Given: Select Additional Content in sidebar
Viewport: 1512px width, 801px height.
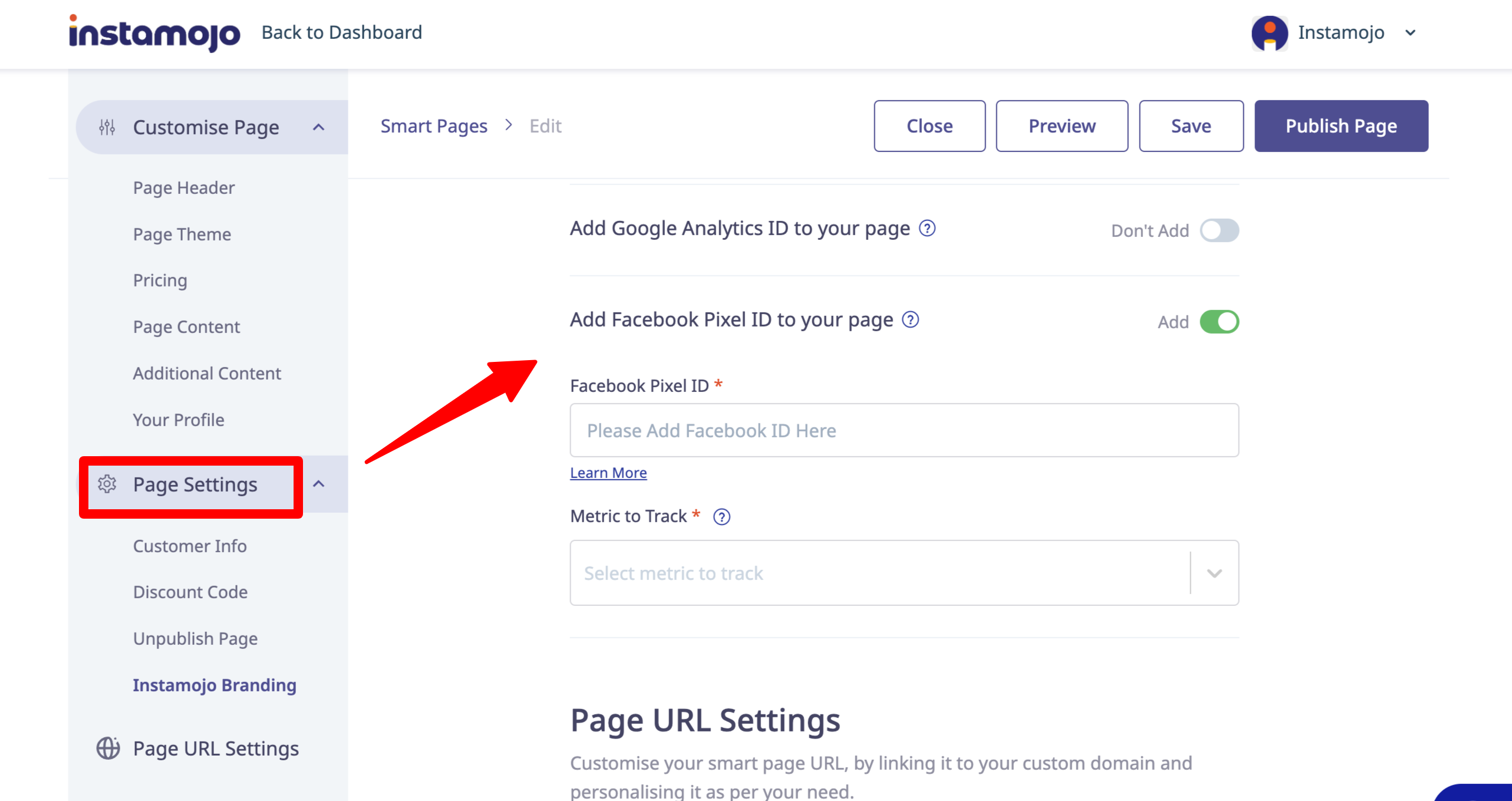Looking at the screenshot, I should coord(207,374).
